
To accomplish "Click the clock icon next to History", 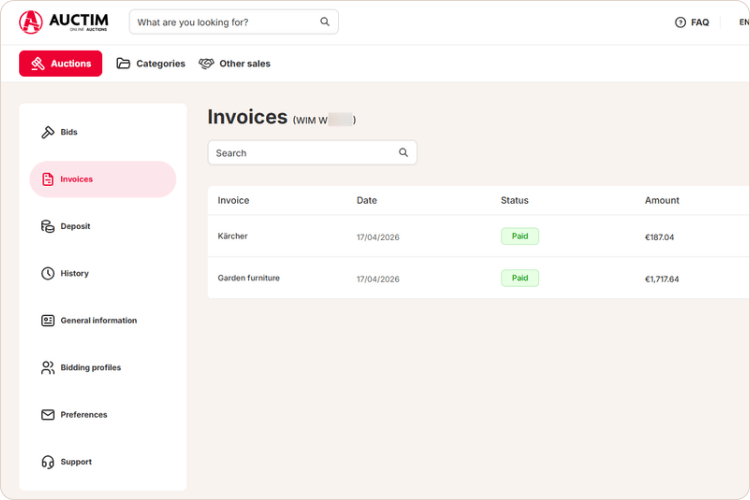I will (47, 273).
